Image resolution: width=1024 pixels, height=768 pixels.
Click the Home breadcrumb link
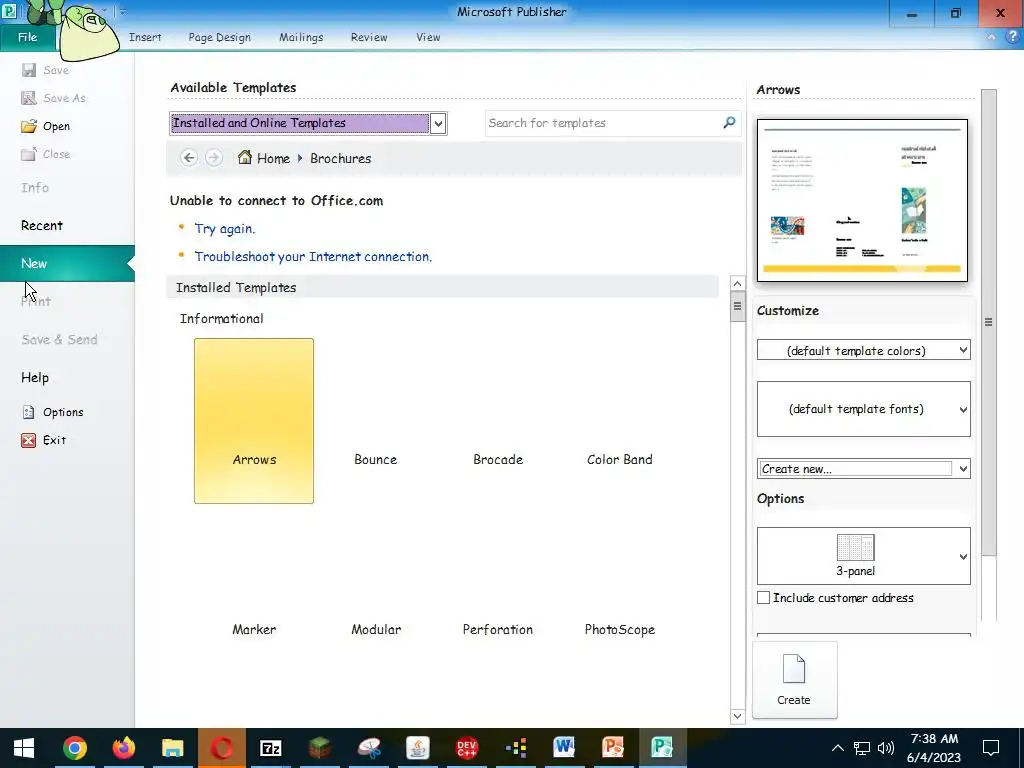click(273, 158)
